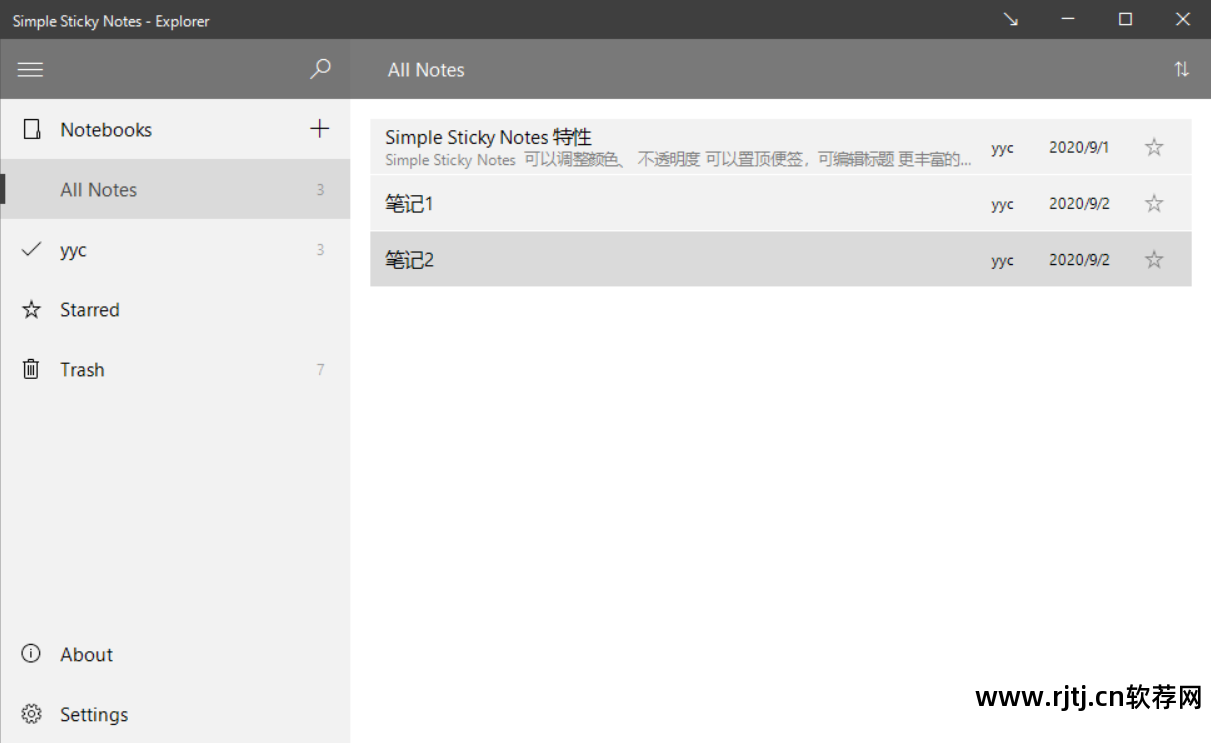
Task: Click the Notebooks header label
Action: point(106,130)
